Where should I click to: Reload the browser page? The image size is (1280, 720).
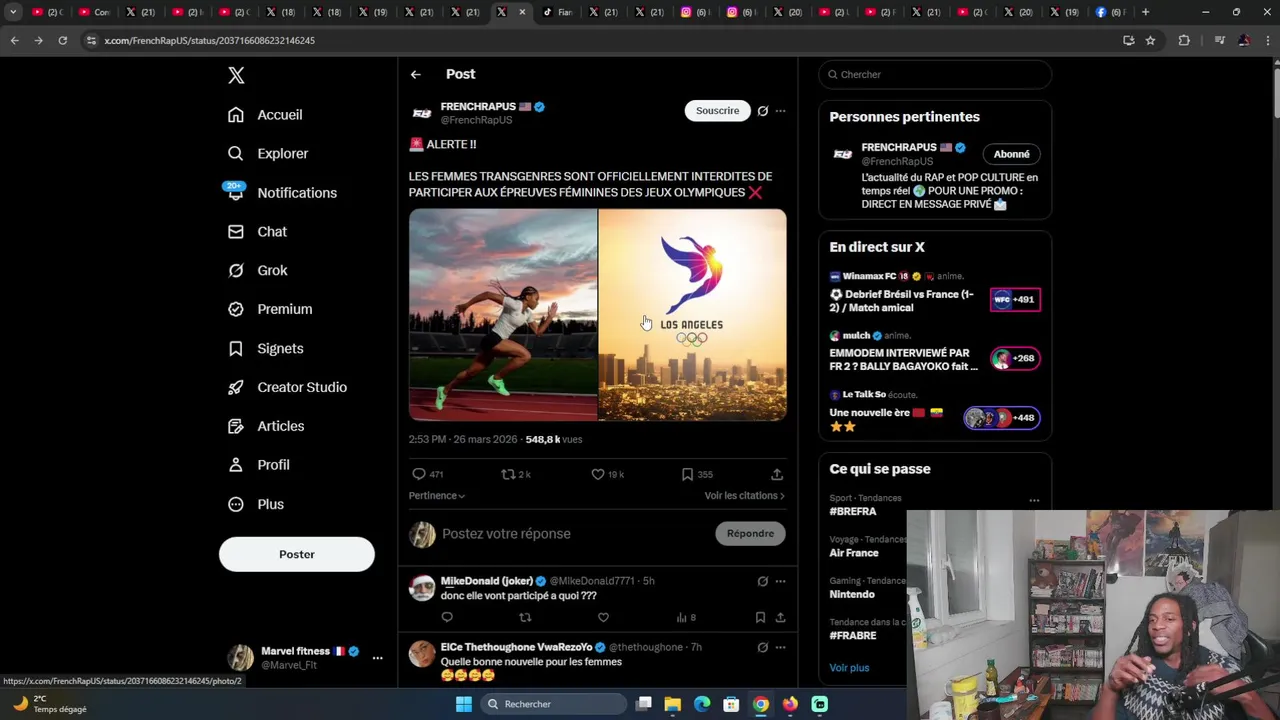(62, 40)
